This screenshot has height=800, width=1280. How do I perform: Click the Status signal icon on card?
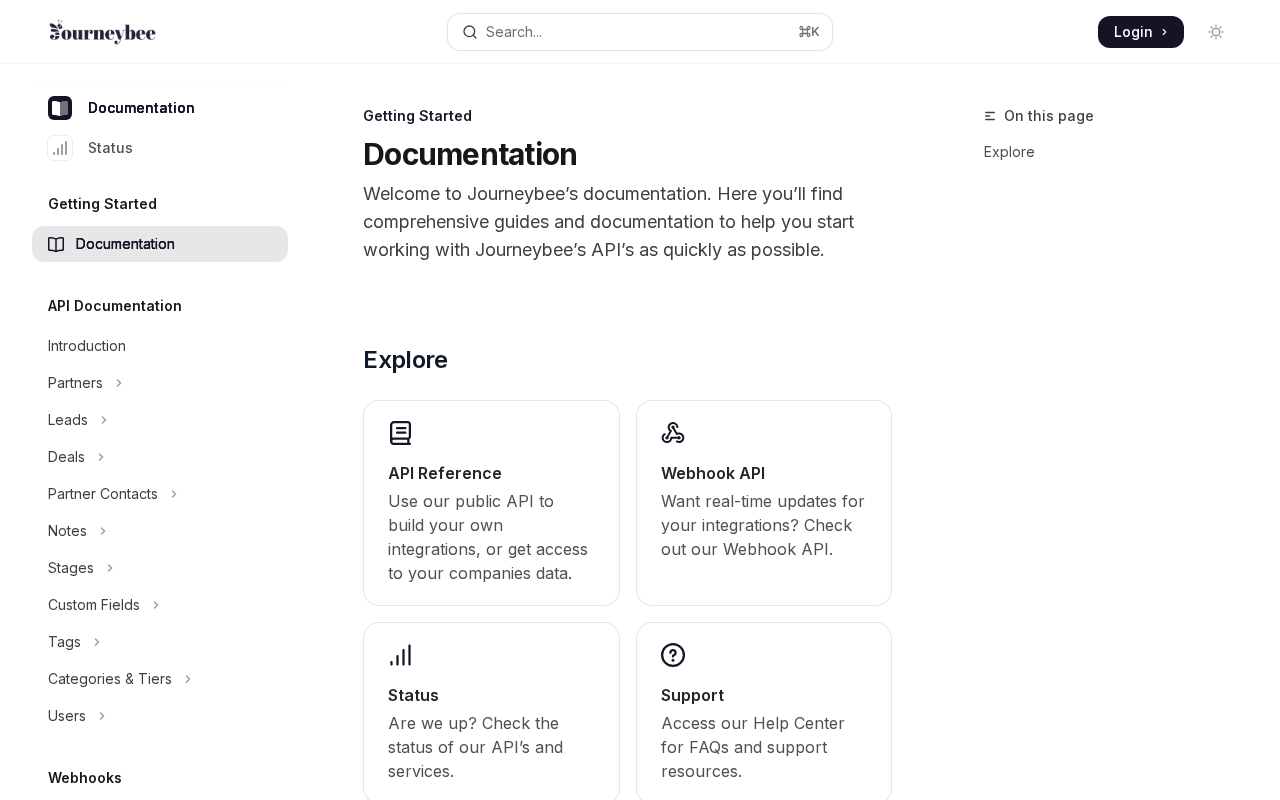(400, 655)
